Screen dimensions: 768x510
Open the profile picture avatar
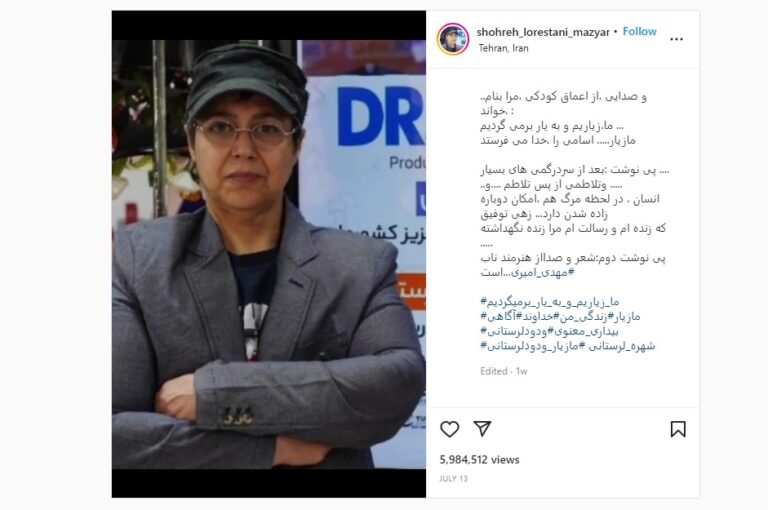[453, 39]
